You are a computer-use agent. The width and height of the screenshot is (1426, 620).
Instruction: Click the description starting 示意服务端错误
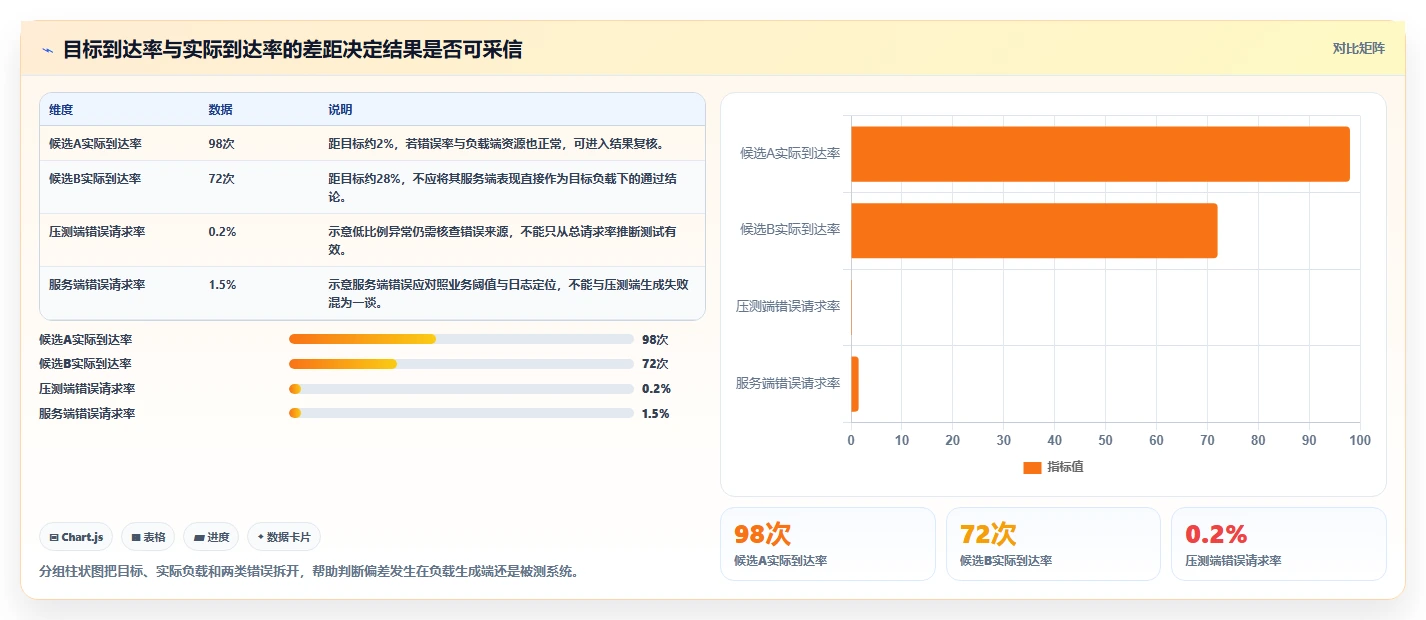(508, 294)
